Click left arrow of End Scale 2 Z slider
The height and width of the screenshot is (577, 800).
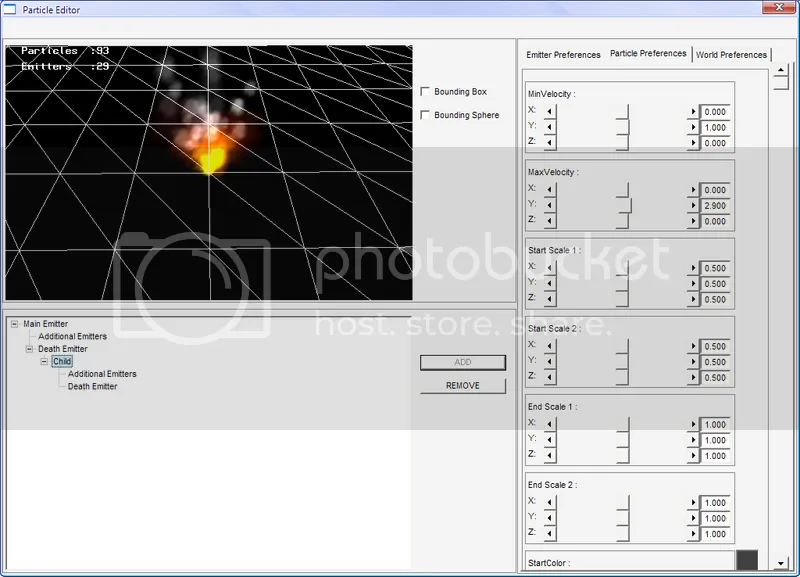tap(549, 534)
